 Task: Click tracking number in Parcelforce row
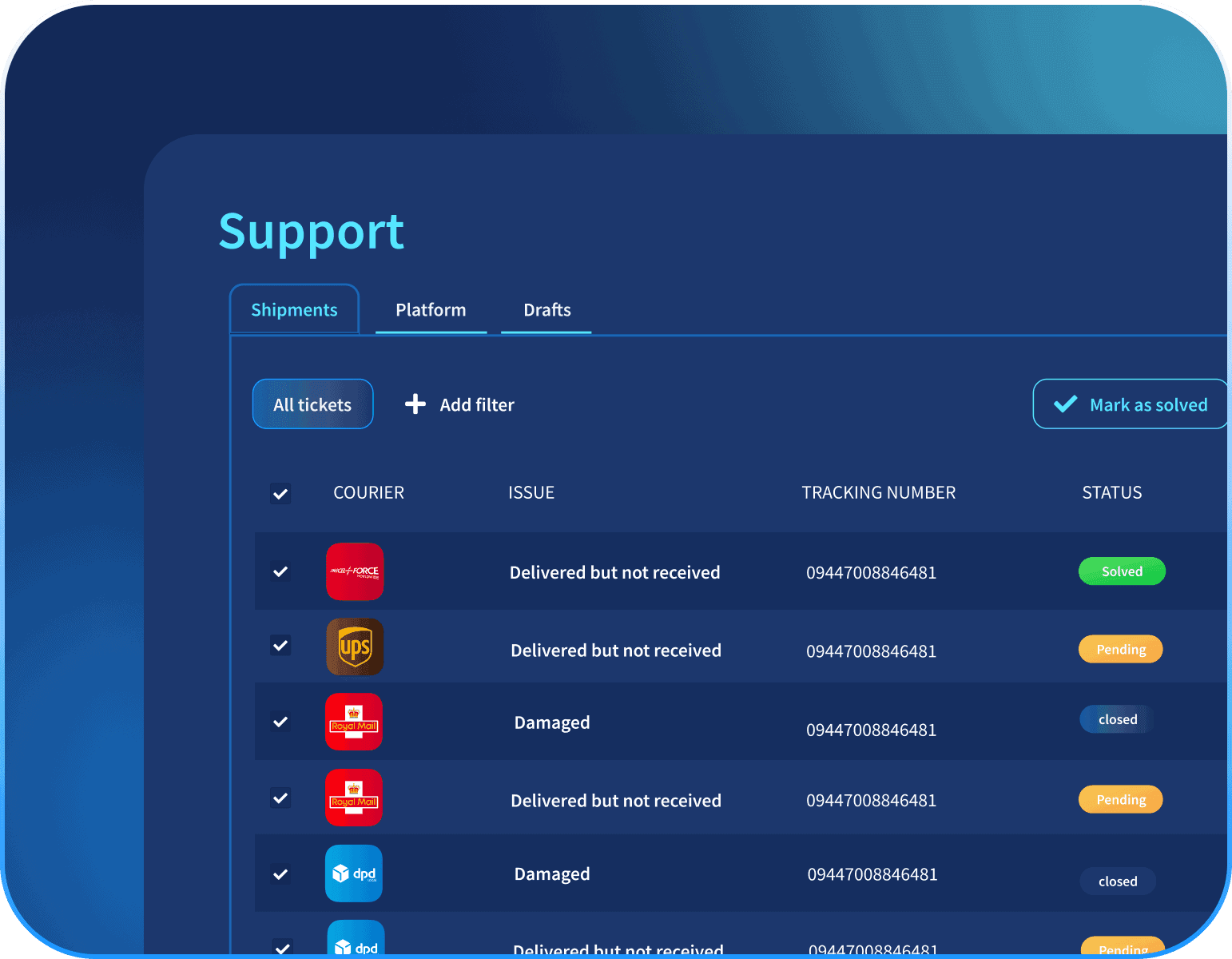871,572
